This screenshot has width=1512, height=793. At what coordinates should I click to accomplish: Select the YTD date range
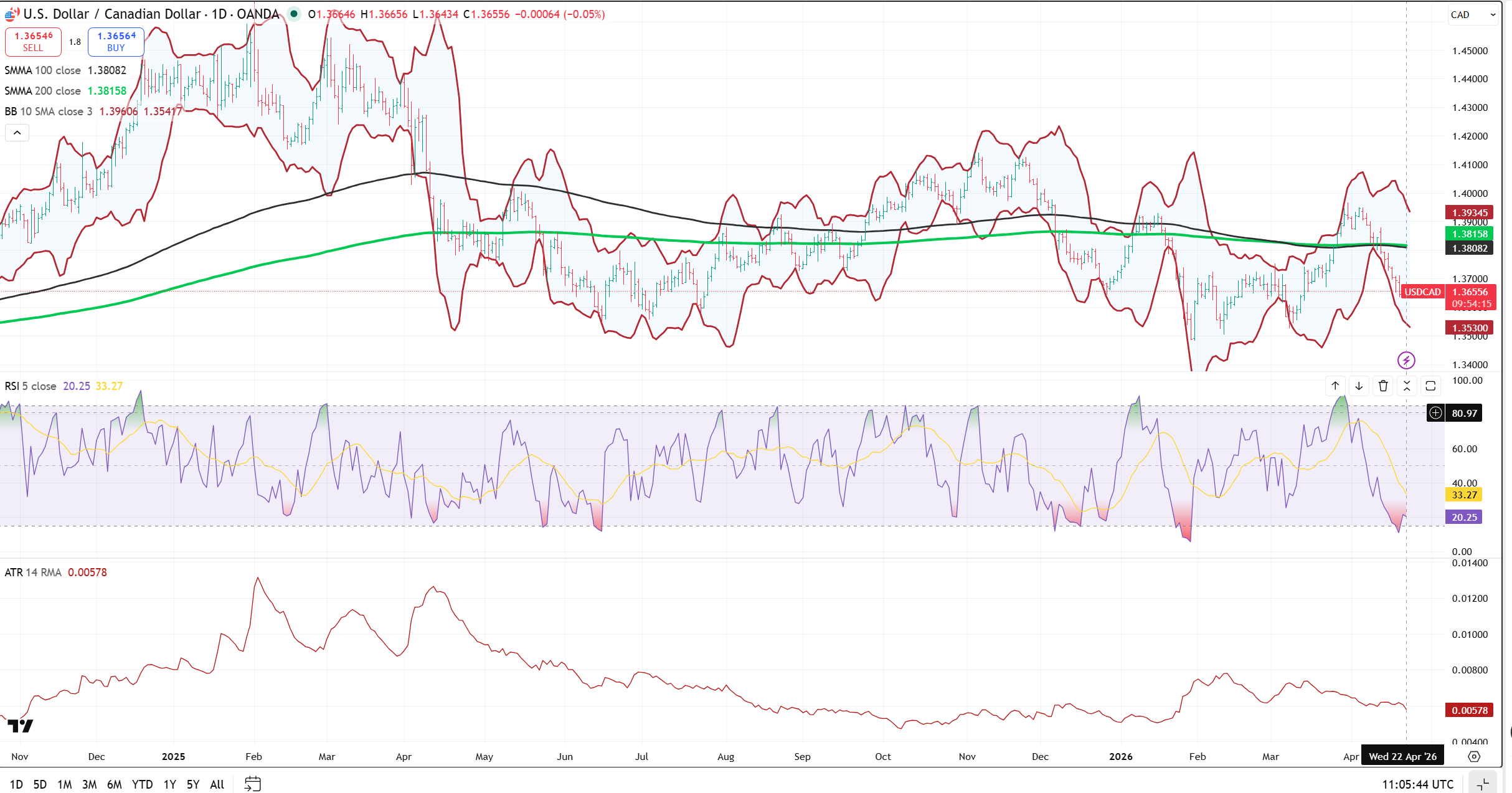142,784
